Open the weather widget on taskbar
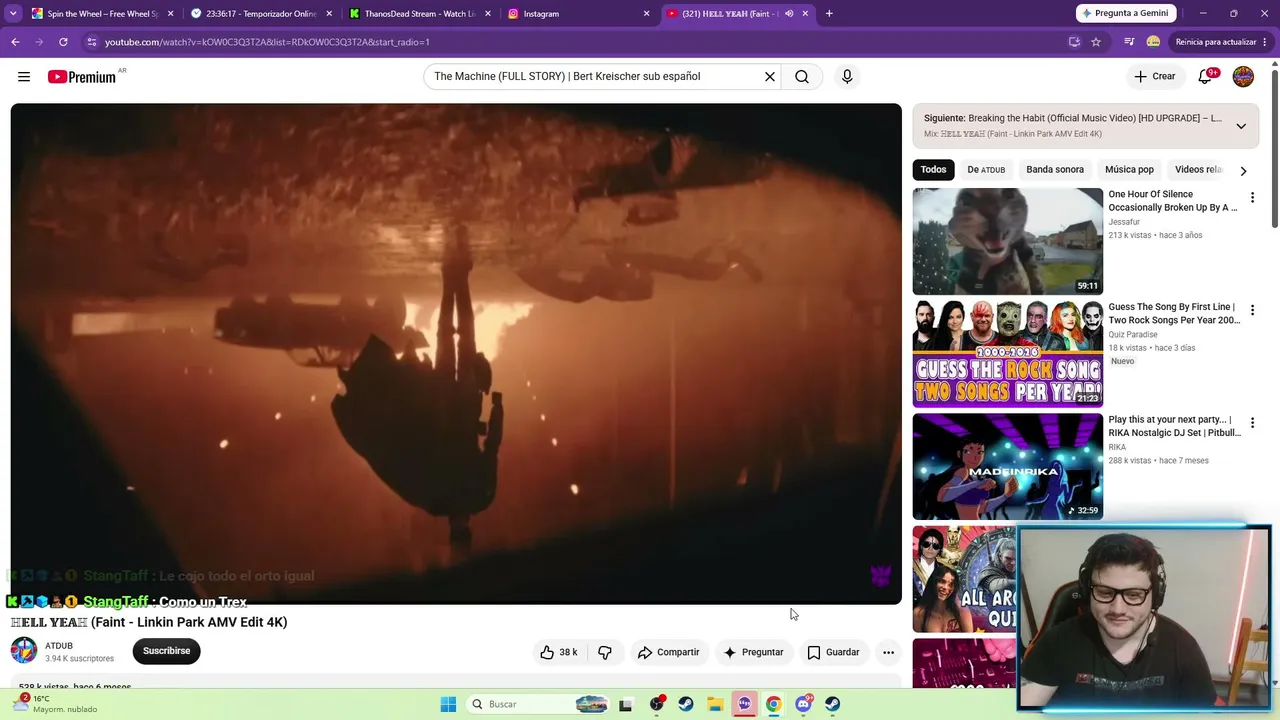This screenshot has width=1280, height=720. point(55,704)
